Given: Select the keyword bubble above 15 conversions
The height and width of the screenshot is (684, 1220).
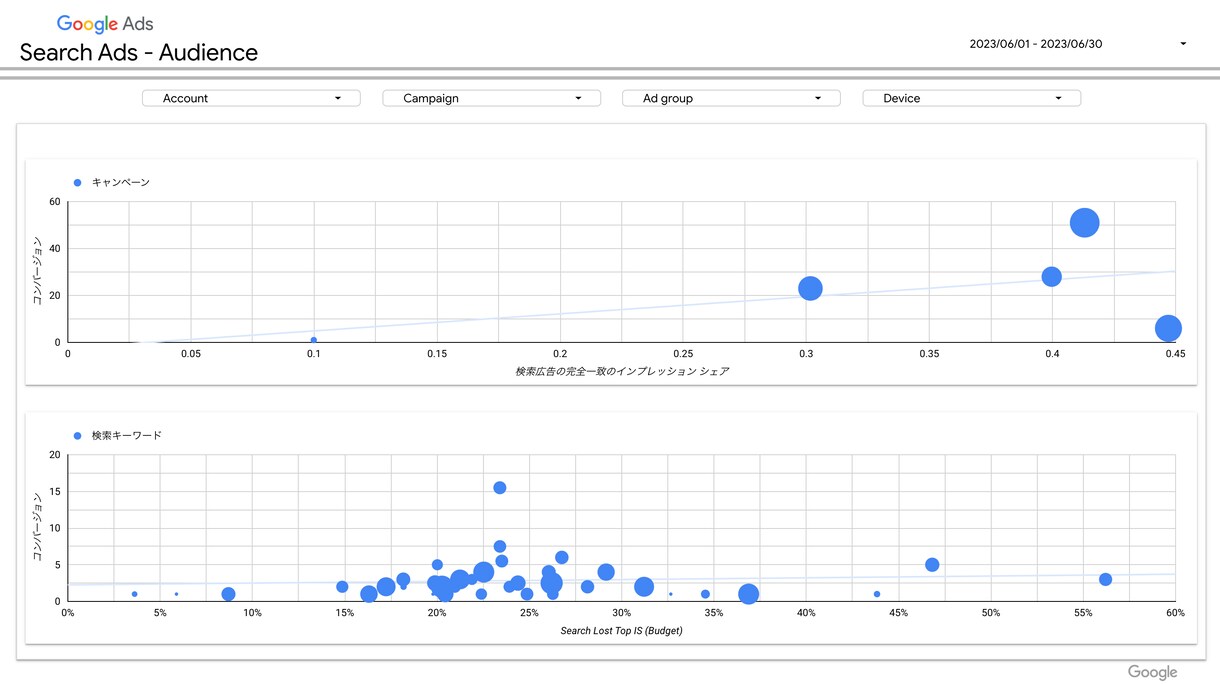Looking at the screenshot, I should click(x=500, y=488).
